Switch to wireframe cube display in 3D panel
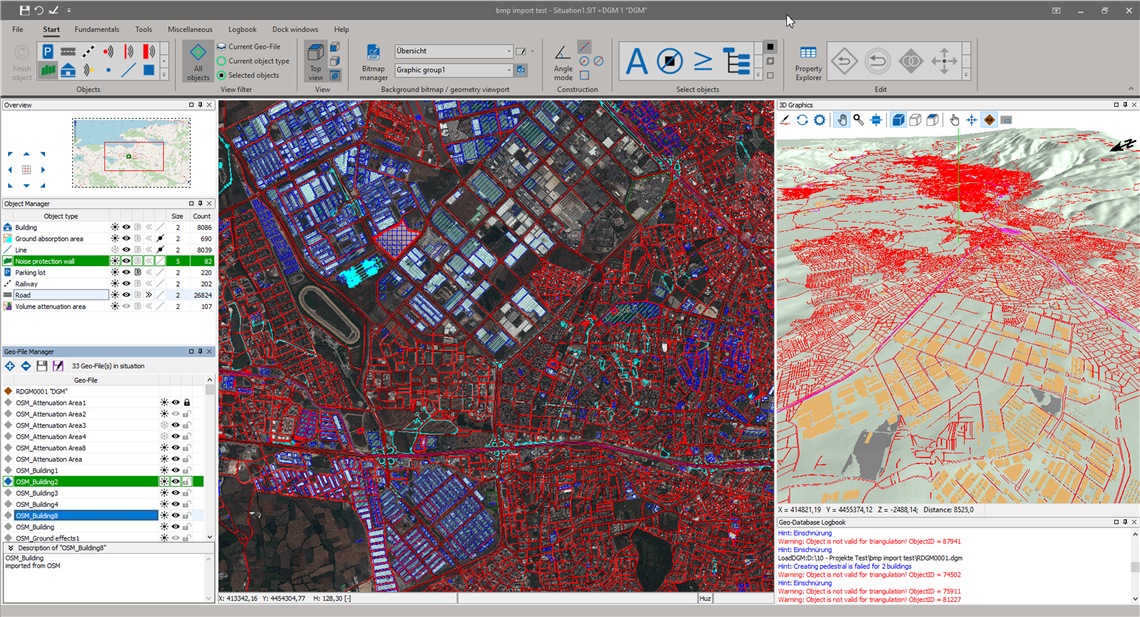The image size is (1140, 617). pyautogui.click(x=915, y=120)
